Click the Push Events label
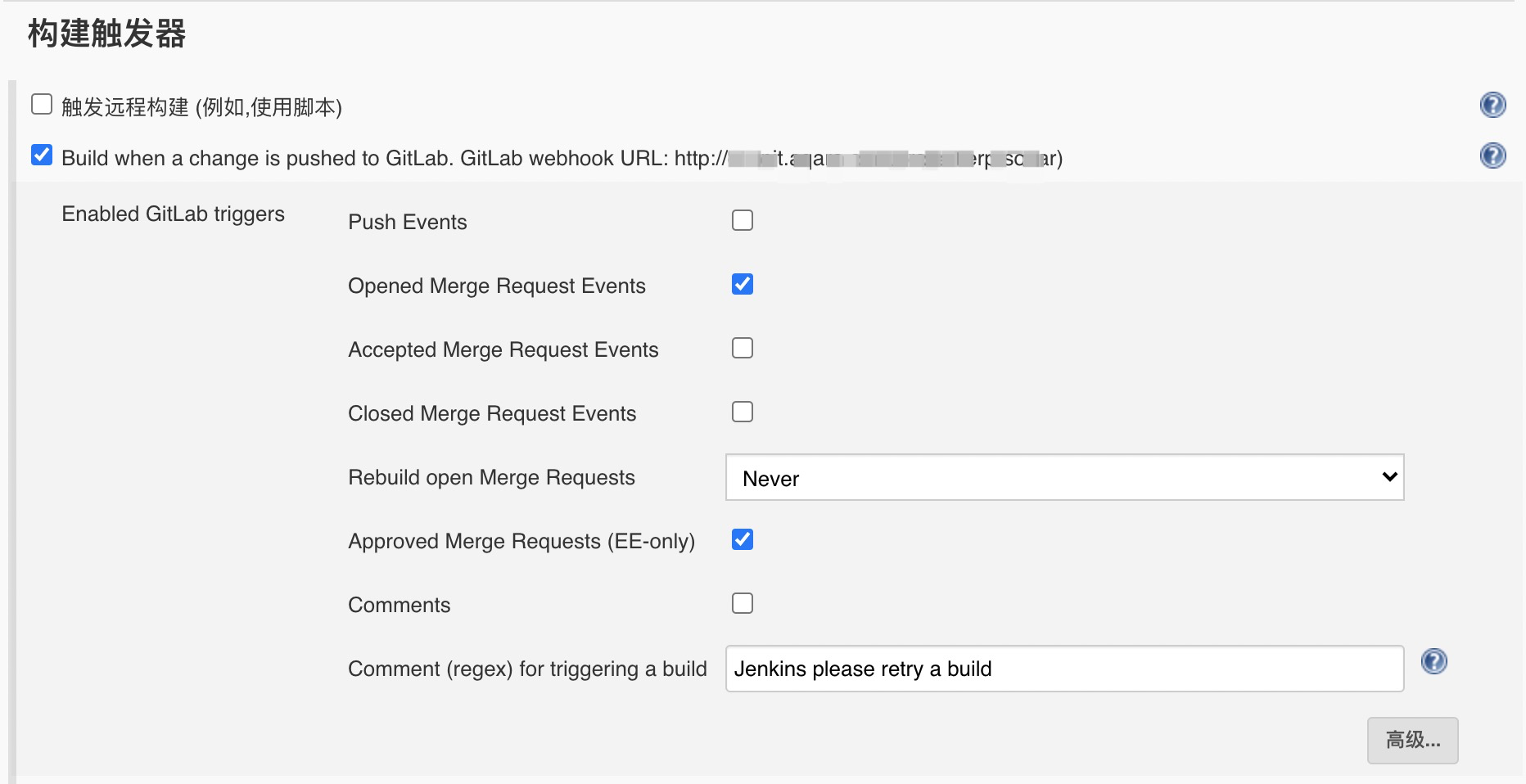The width and height of the screenshot is (1526, 784). (407, 222)
